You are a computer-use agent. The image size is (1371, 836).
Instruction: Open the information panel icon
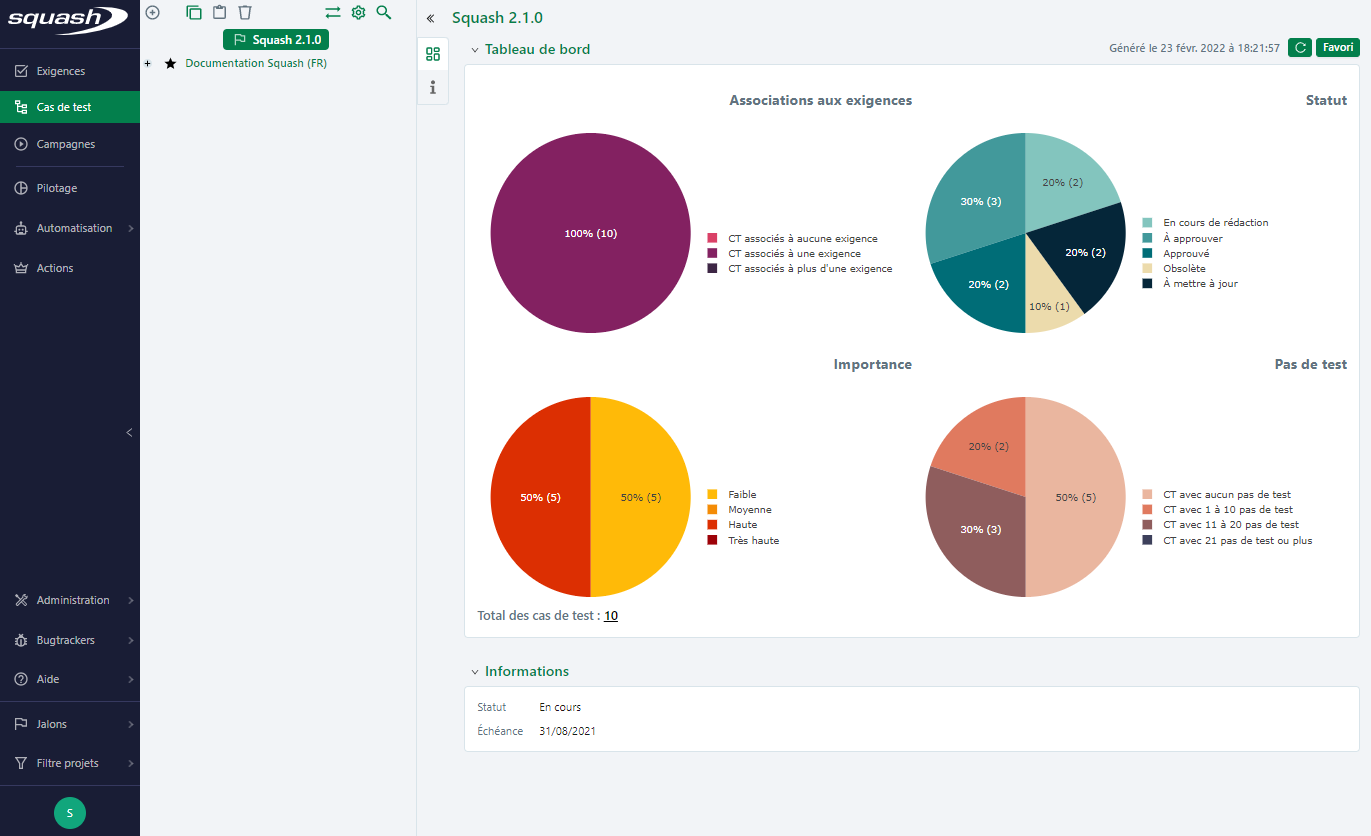(433, 88)
